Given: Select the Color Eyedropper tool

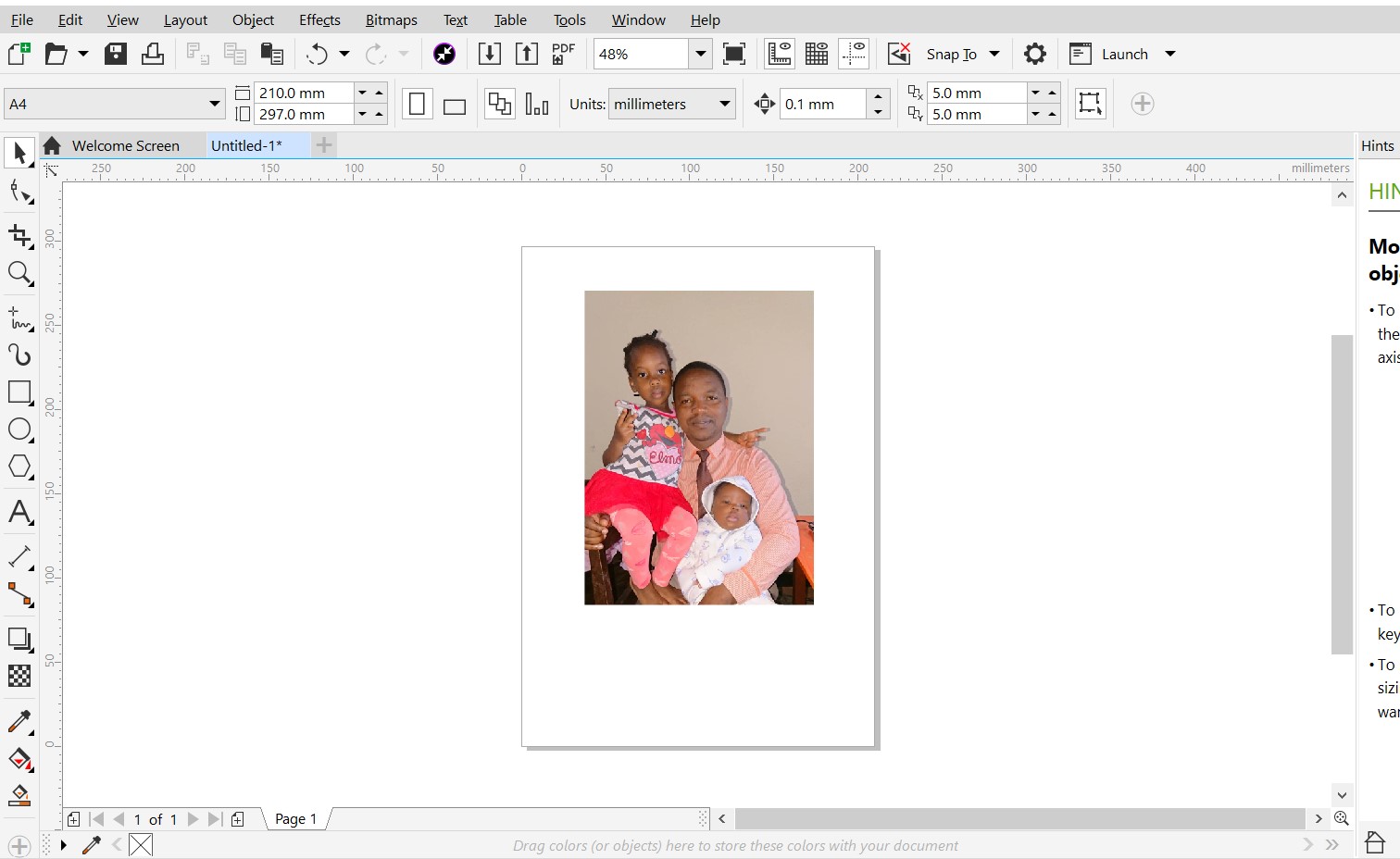Looking at the screenshot, I should tap(19, 721).
